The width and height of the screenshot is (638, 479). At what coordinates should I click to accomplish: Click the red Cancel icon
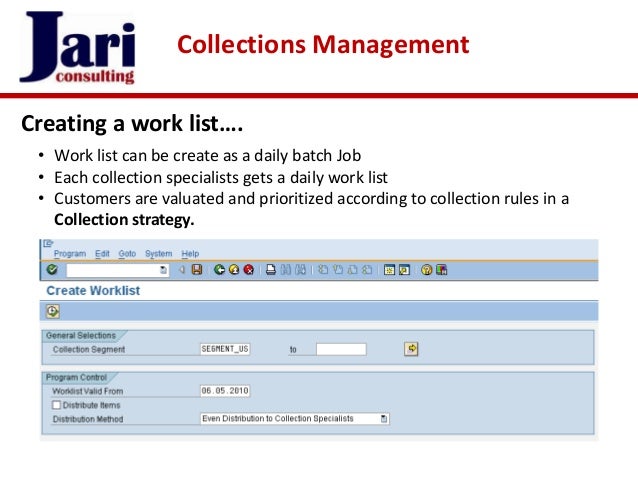[x=249, y=269]
